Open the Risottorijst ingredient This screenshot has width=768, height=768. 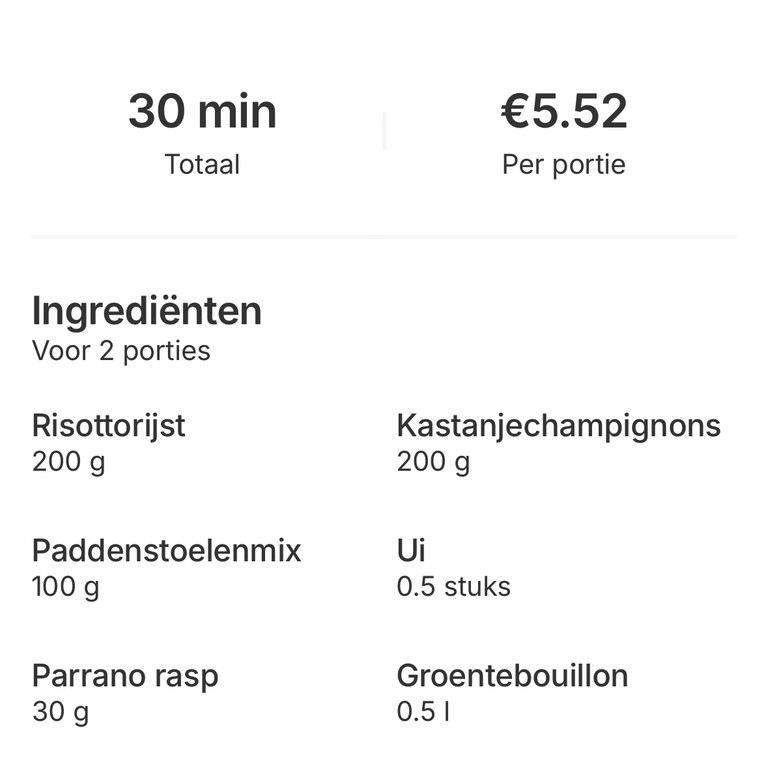pos(109,425)
